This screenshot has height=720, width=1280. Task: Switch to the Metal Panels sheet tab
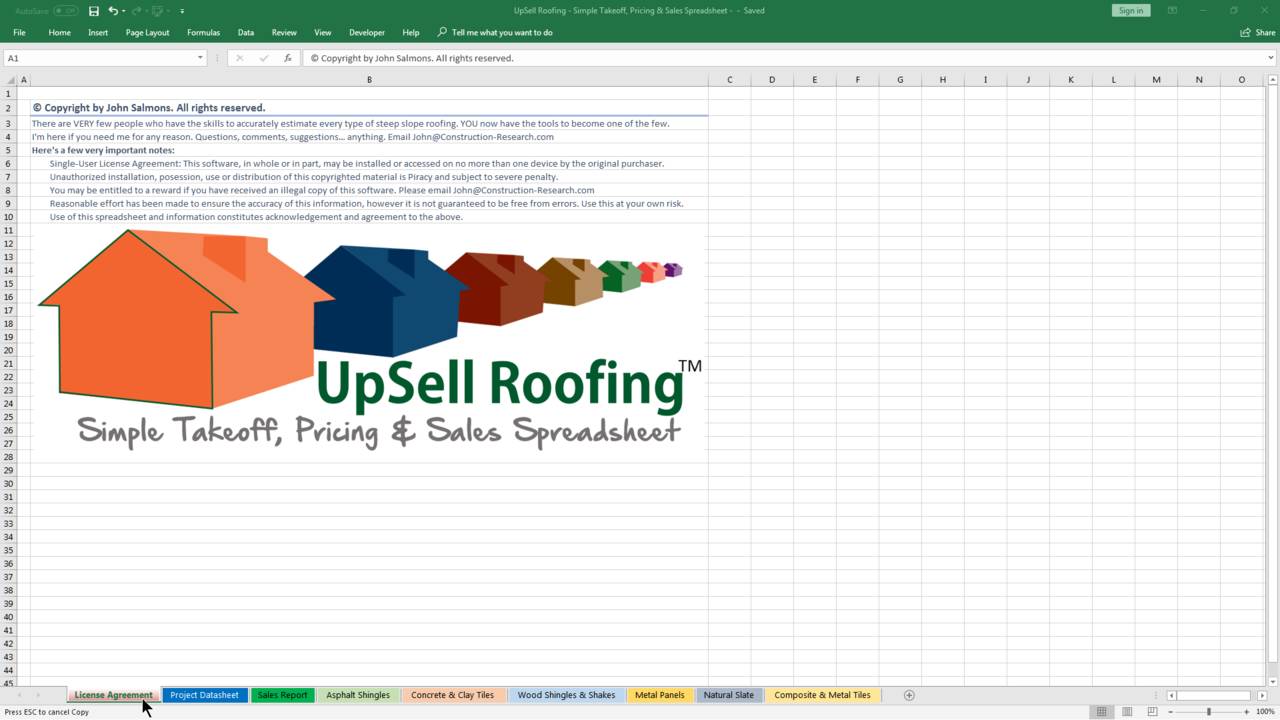pos(659,694)
